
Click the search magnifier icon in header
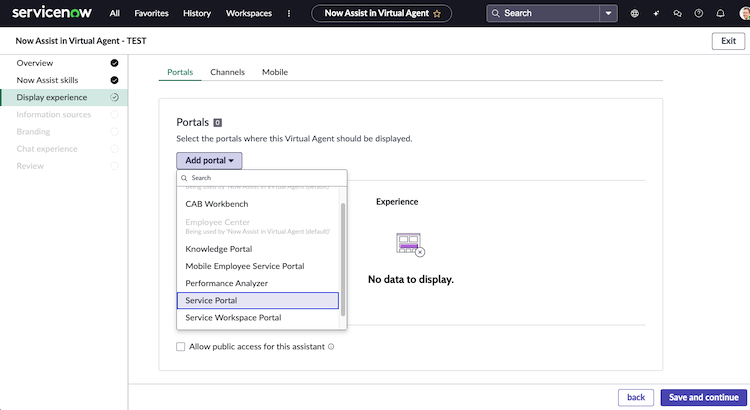point(496,13)
